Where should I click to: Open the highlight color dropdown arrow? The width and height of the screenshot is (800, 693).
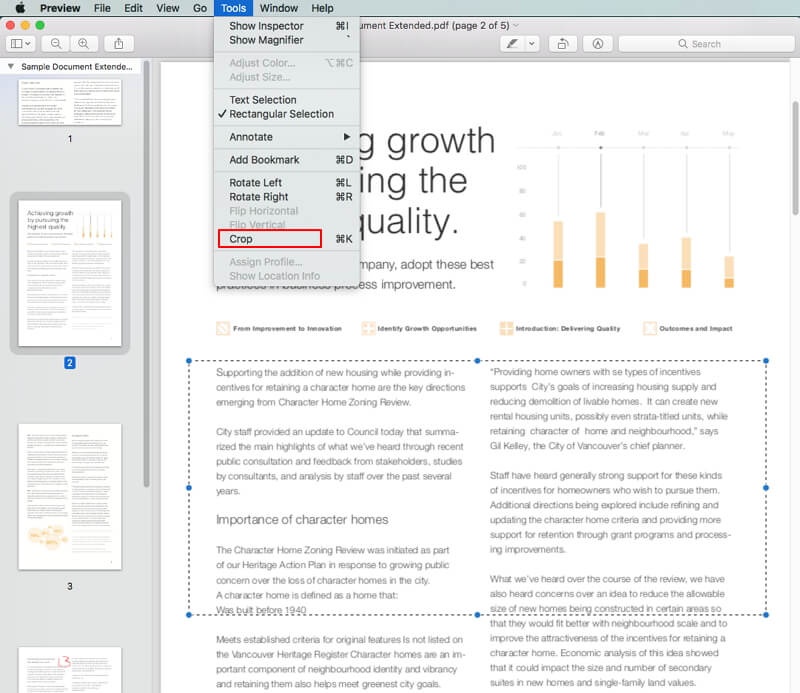tap(532, 44)
